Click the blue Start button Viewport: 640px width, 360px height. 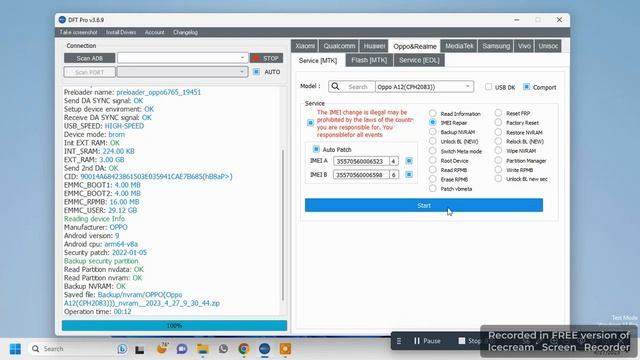coord(424,205)
